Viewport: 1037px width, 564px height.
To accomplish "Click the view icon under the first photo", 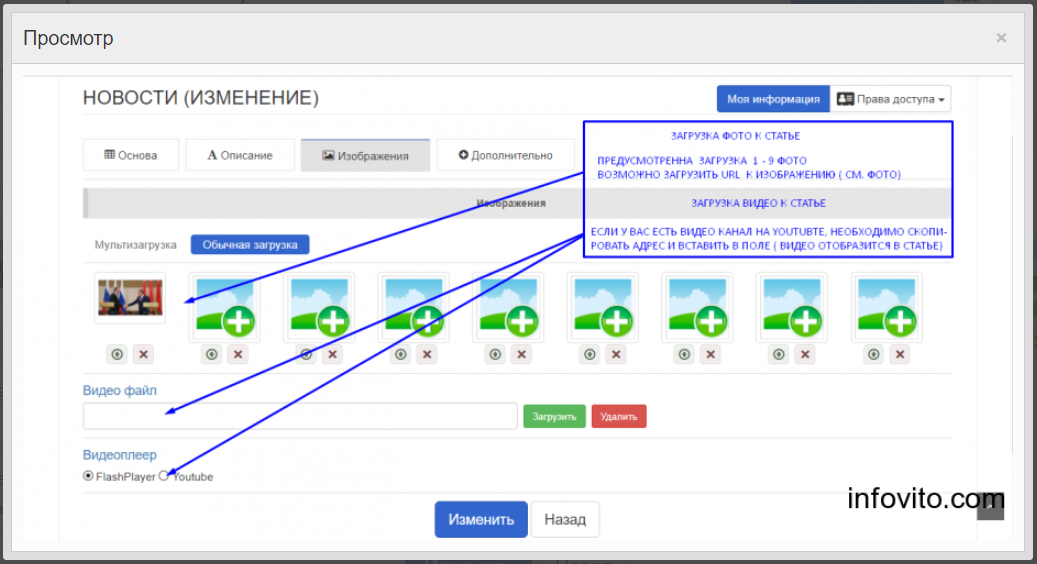I will pos(117,354).
